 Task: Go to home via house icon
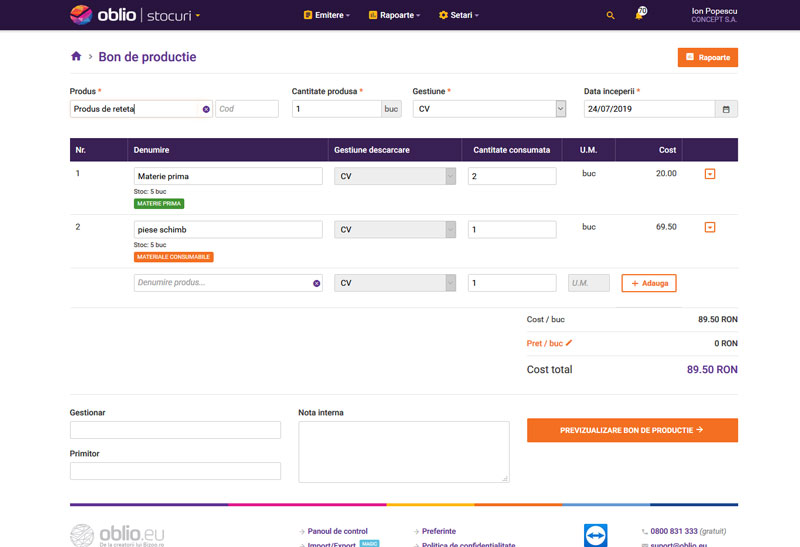[x=76, y=56]
